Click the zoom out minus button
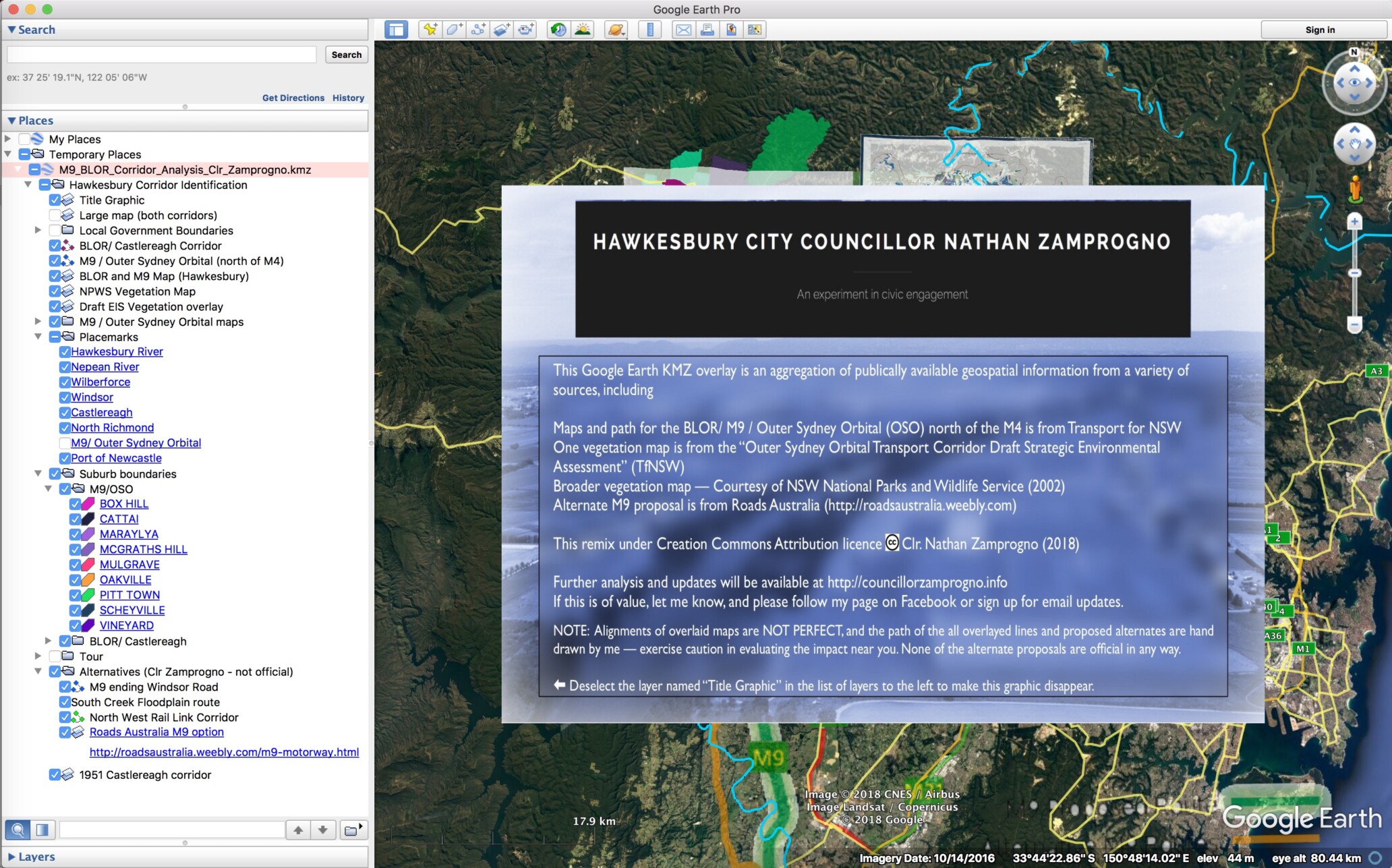Viewport: 1392px width, 868px height. pos(1354,324)
